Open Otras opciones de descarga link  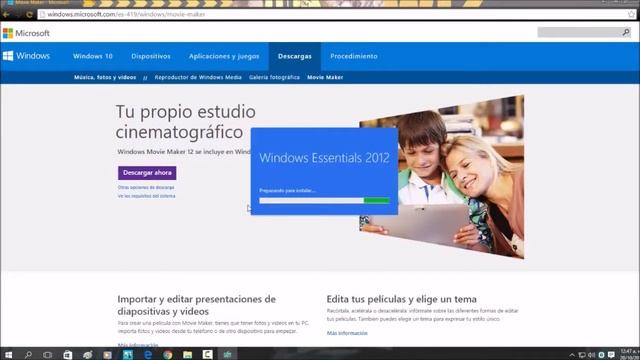pos(146,187)
